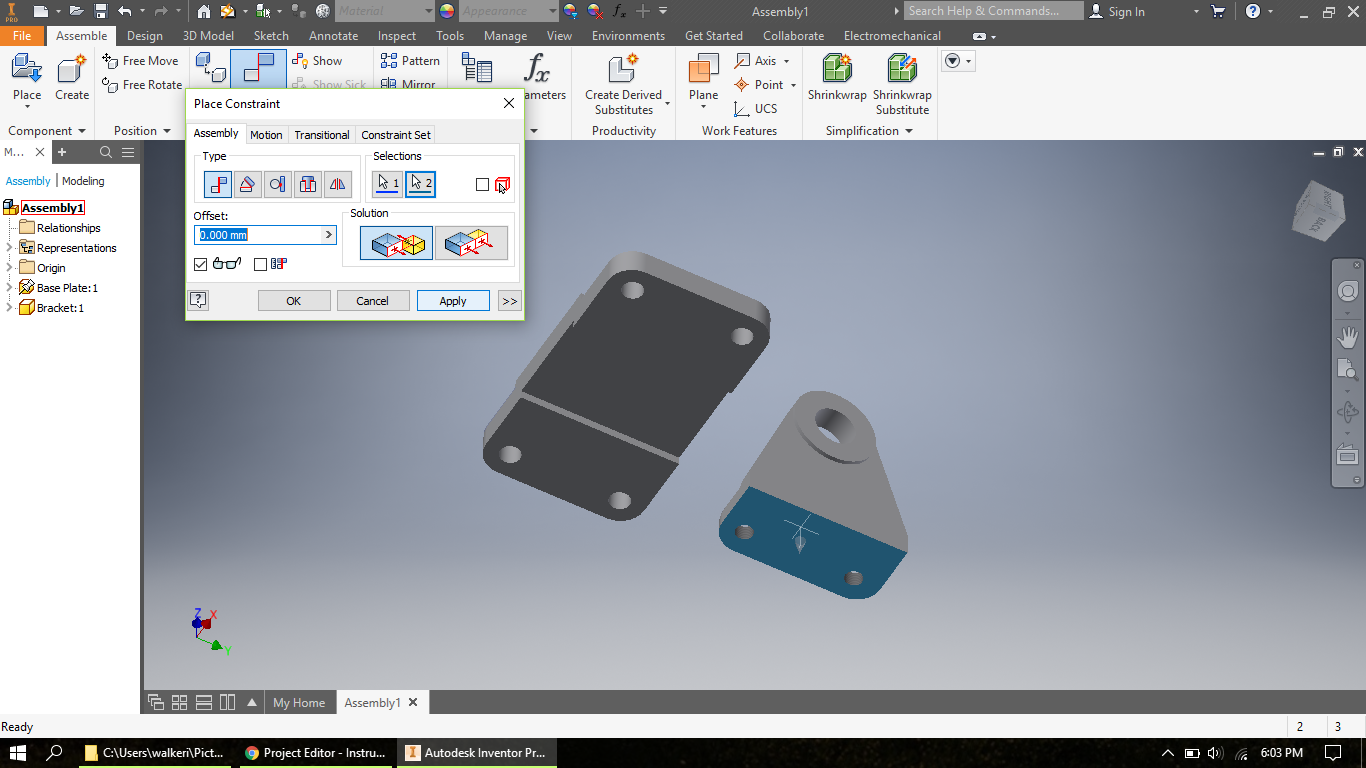Viewport: 1366px width, 768px height.
Task: Activate the Pan tool on the navigation bar
Action: click(1348, 337)
